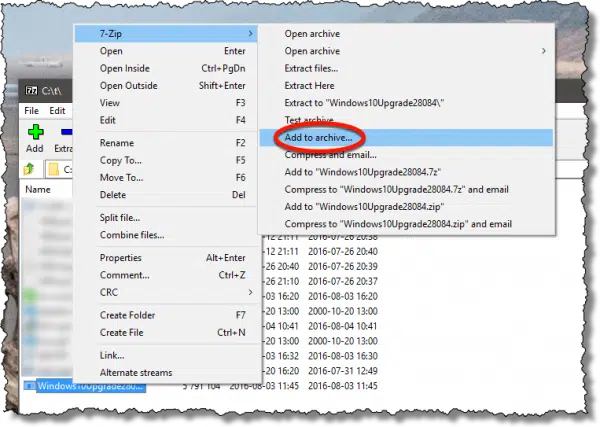
Task: Select Create Folder
Action: (168, 315)
